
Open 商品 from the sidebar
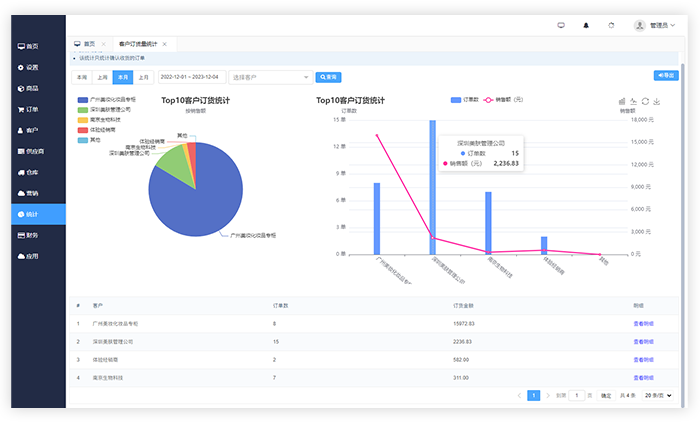coord(32,88)
